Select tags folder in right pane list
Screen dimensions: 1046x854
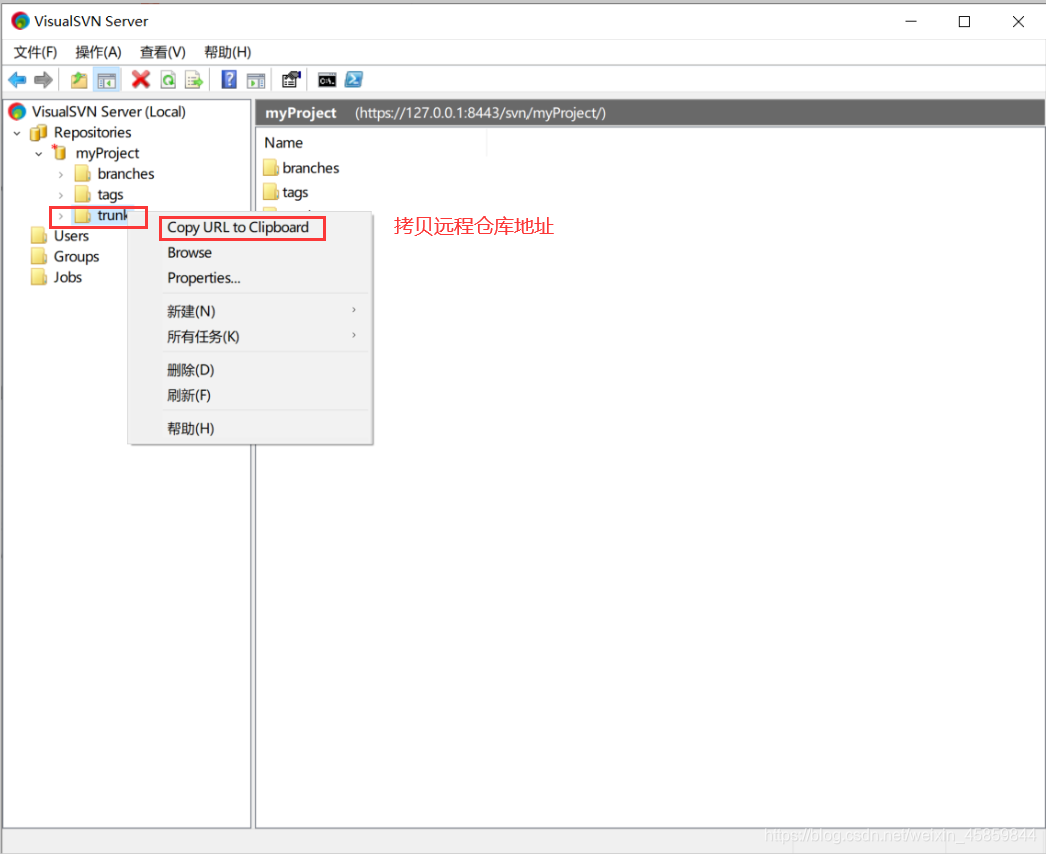286,192
